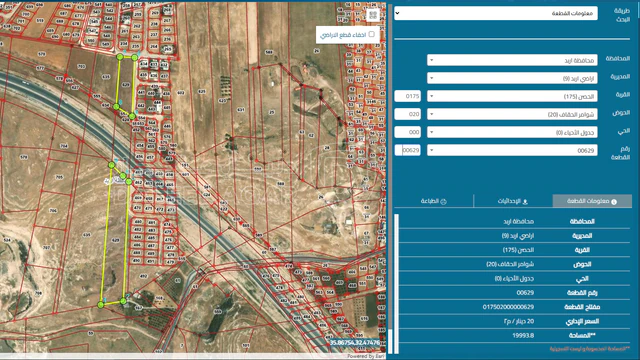Click the 'السعر الإداري' row label
Viewport: 640px width, 360px height.
click(582, 321)
